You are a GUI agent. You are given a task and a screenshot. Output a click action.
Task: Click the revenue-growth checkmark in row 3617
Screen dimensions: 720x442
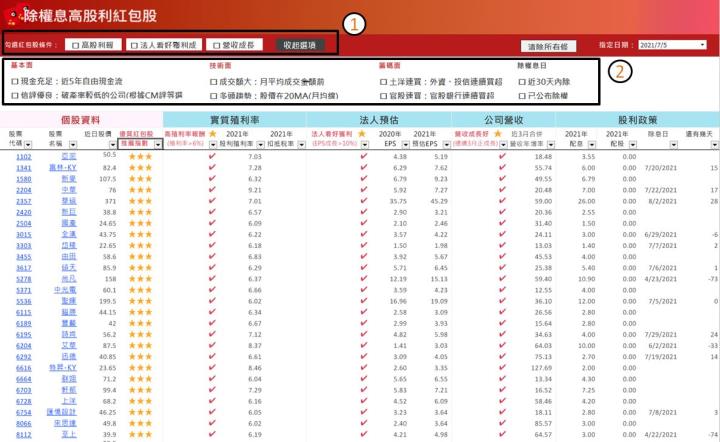[x=502, y=267]
